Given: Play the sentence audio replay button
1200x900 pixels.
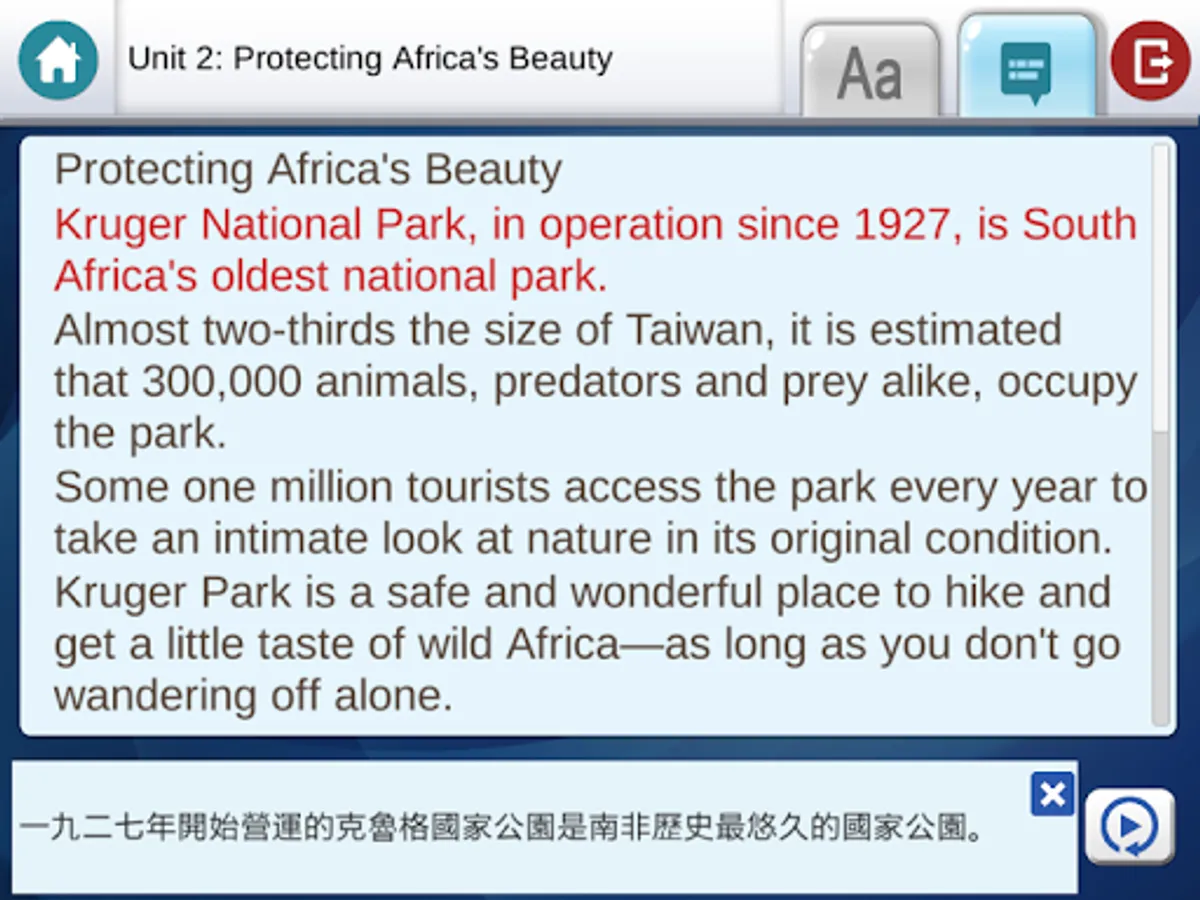Looking at the screenshot, I should tap(1130, 826).
